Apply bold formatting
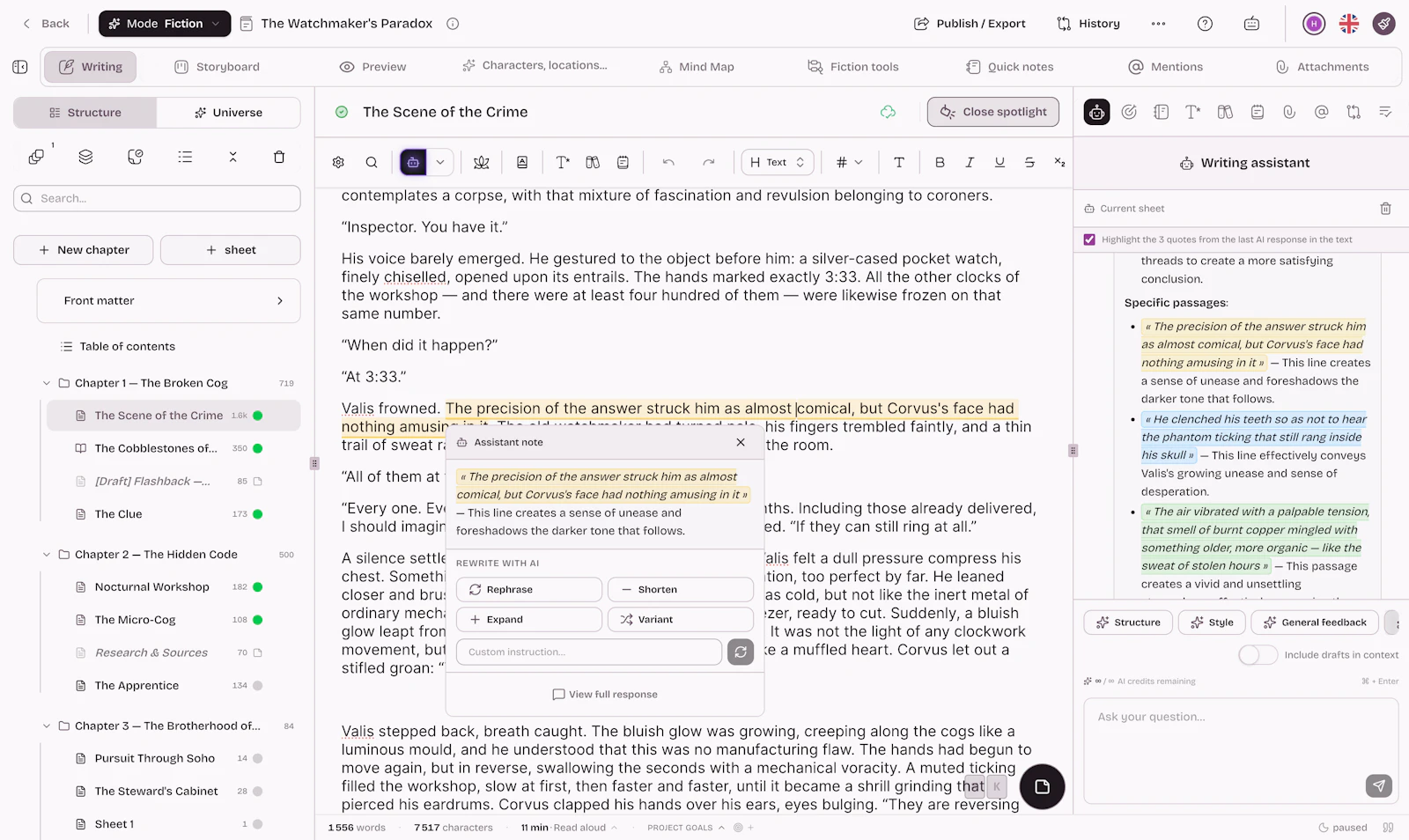 [940, 162]
